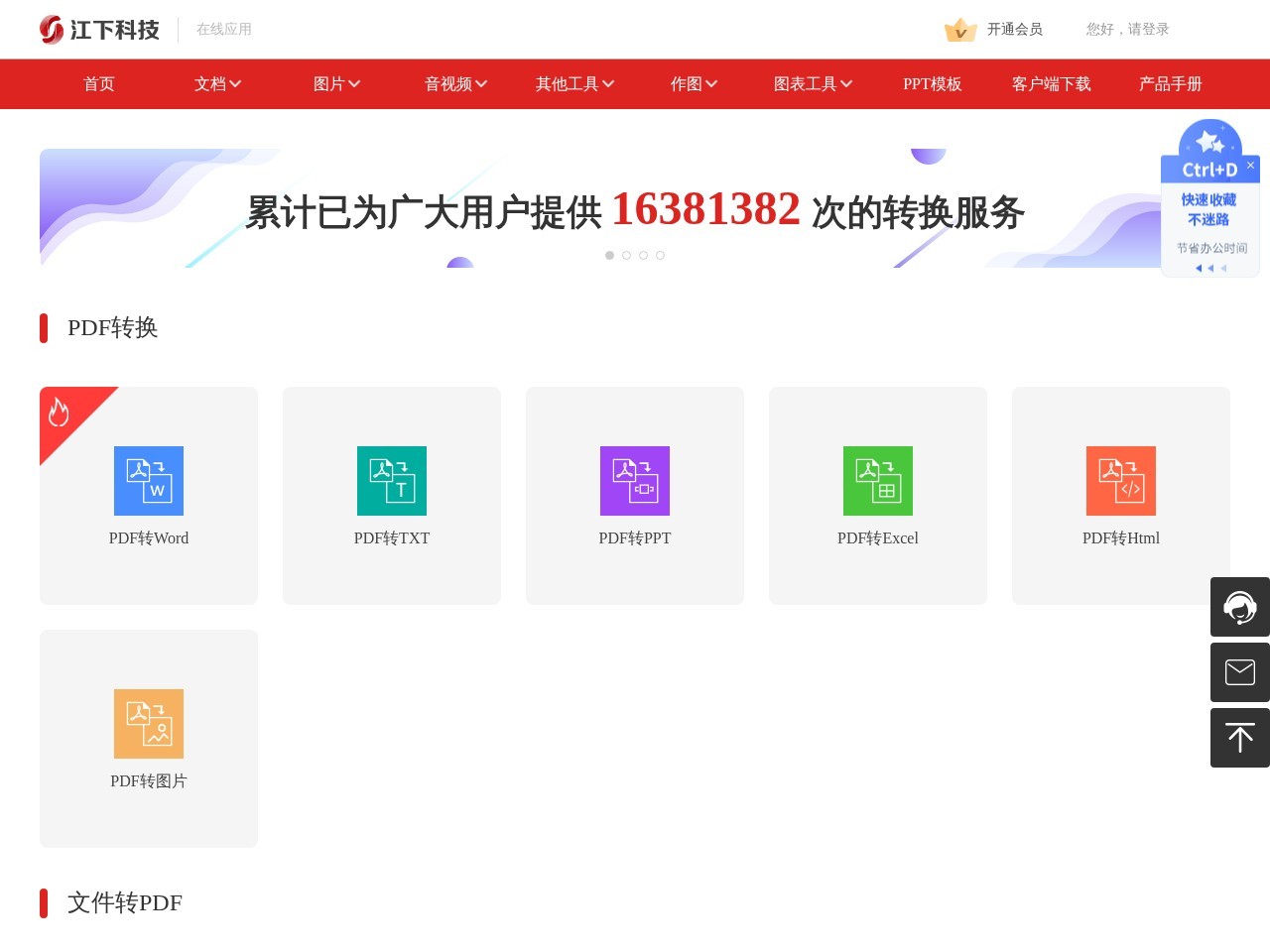The image size is (1270, 952).
Task: Click the PDF转图片 label text
Action: (x=149, y=781)
